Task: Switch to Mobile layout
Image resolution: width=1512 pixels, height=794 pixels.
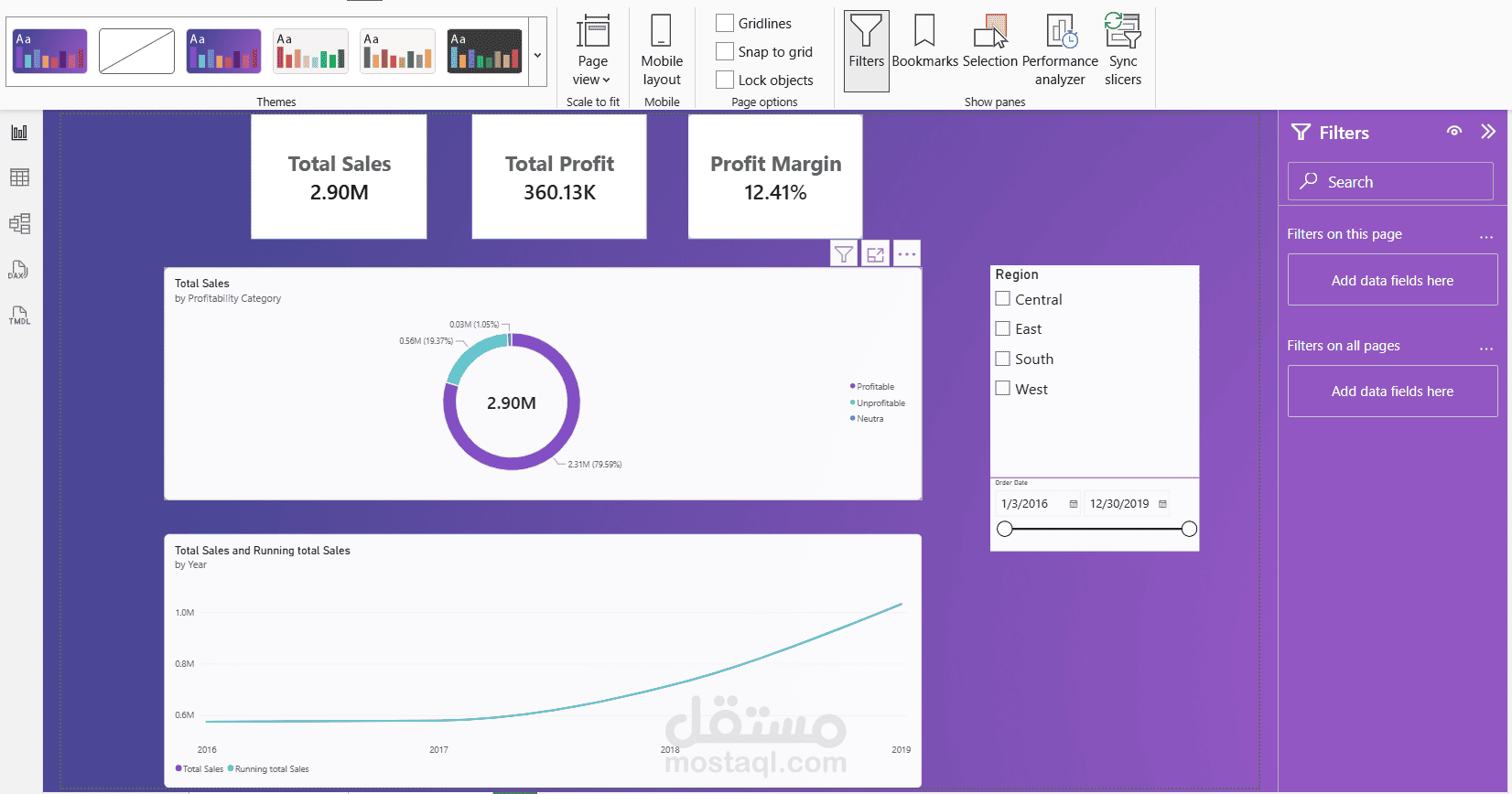Action: [662, 50]
